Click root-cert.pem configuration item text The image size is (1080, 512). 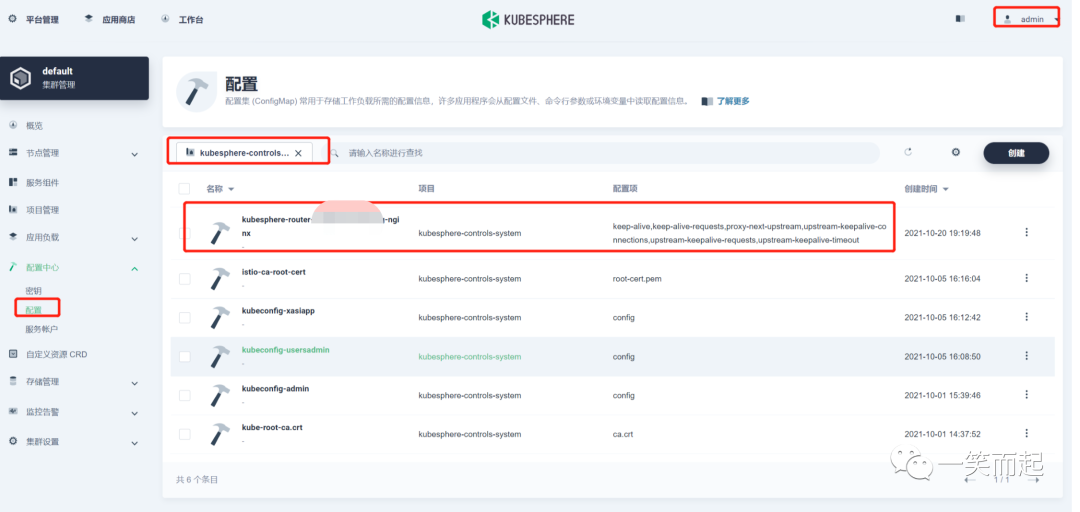tap(637, 279)
